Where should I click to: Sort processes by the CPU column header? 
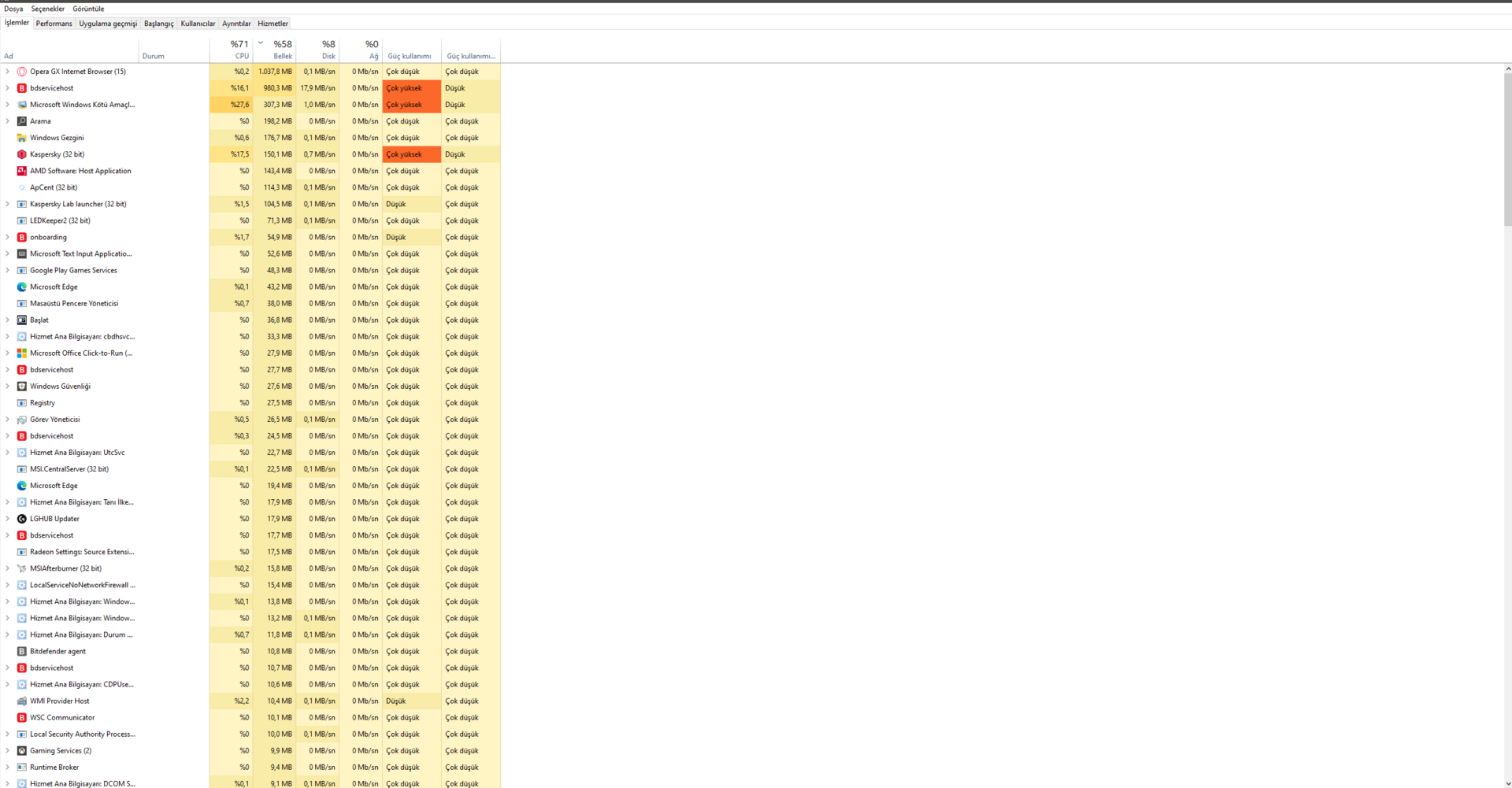tap(232, 50)
